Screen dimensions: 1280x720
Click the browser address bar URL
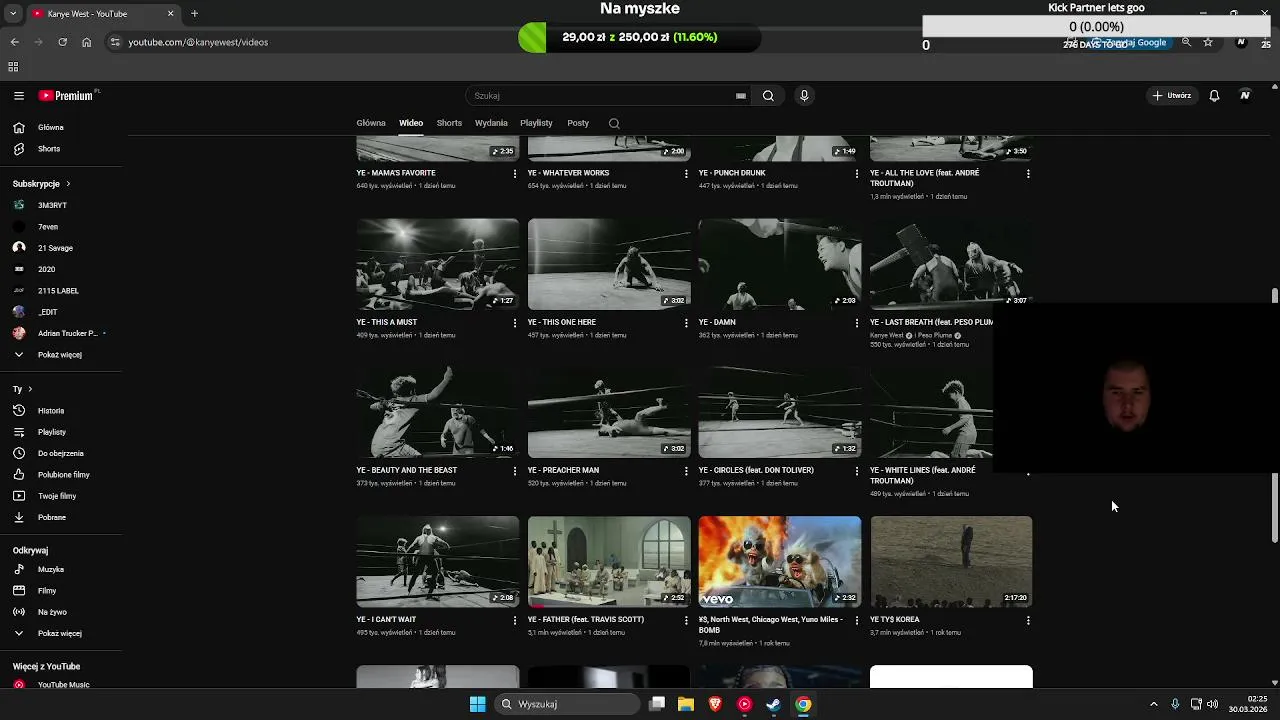[198, 42]
